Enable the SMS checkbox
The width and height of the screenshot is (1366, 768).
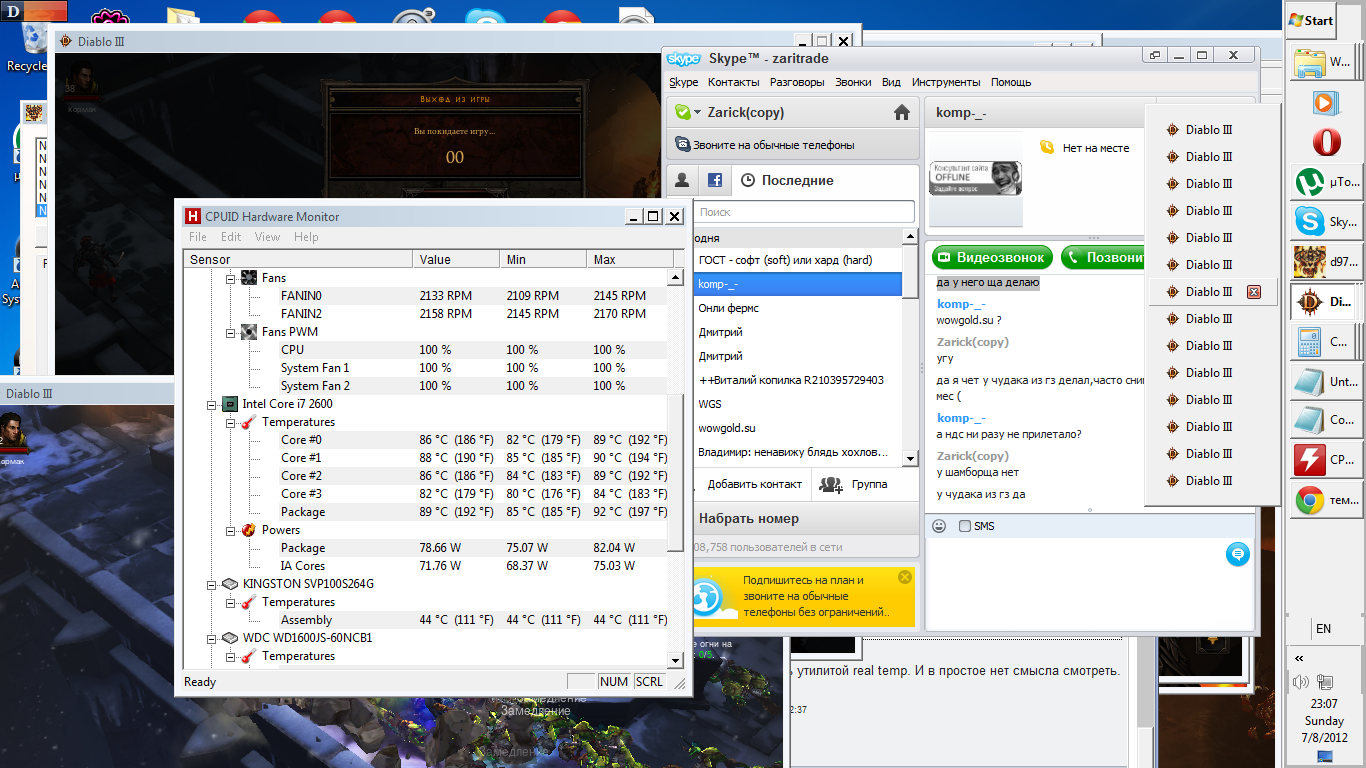point(965,526)
